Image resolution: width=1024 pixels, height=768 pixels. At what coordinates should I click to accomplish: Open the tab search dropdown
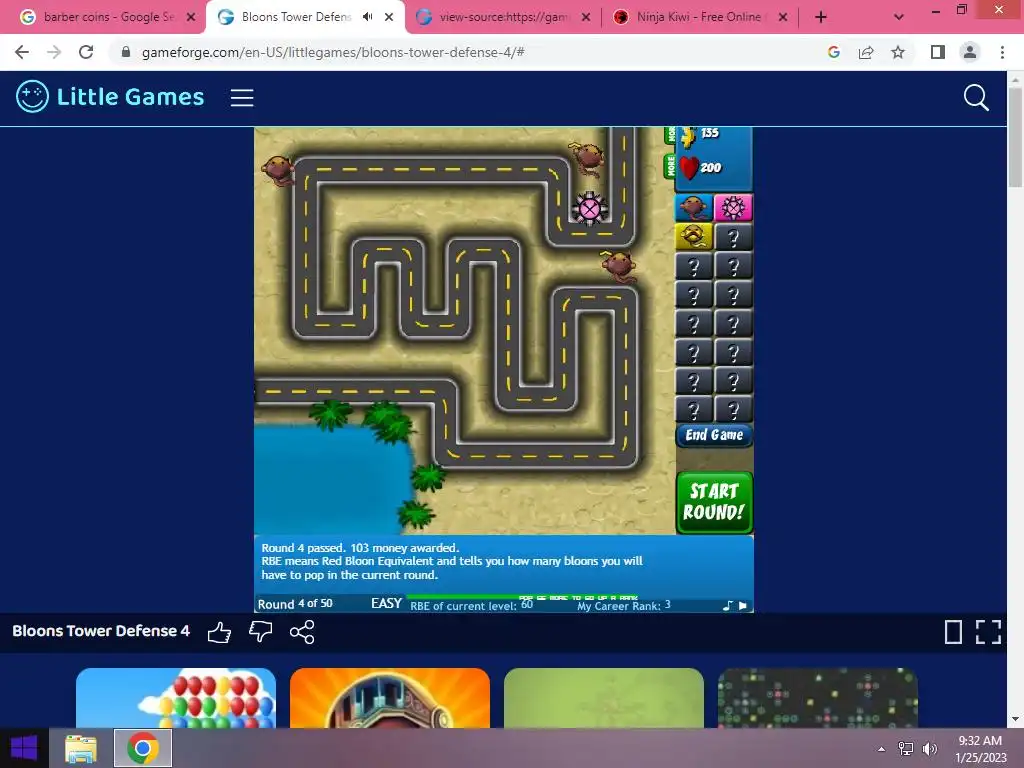(x=899, y=18)
